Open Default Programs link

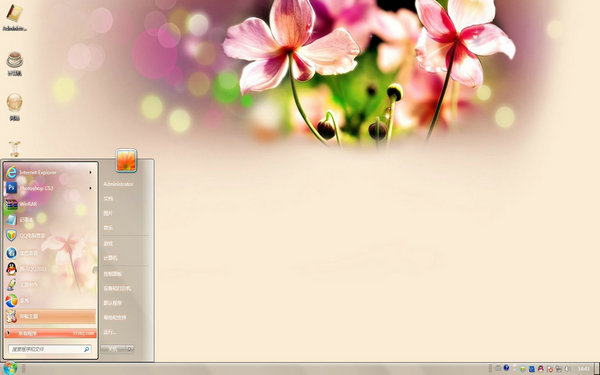[x=112, y=303]
